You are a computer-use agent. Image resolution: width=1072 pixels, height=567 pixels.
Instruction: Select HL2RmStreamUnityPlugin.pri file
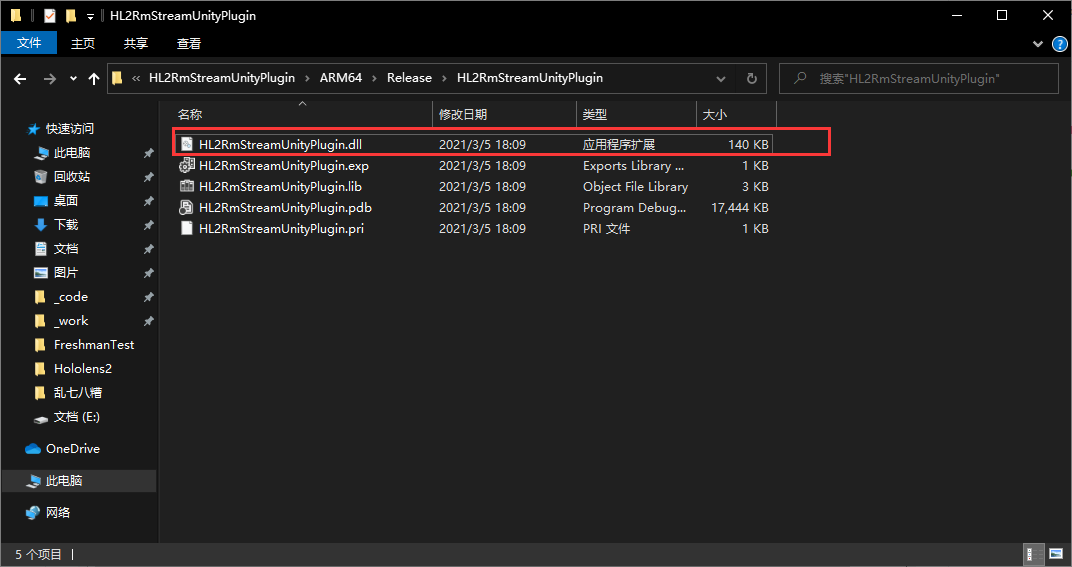click(x=474, y=228)
